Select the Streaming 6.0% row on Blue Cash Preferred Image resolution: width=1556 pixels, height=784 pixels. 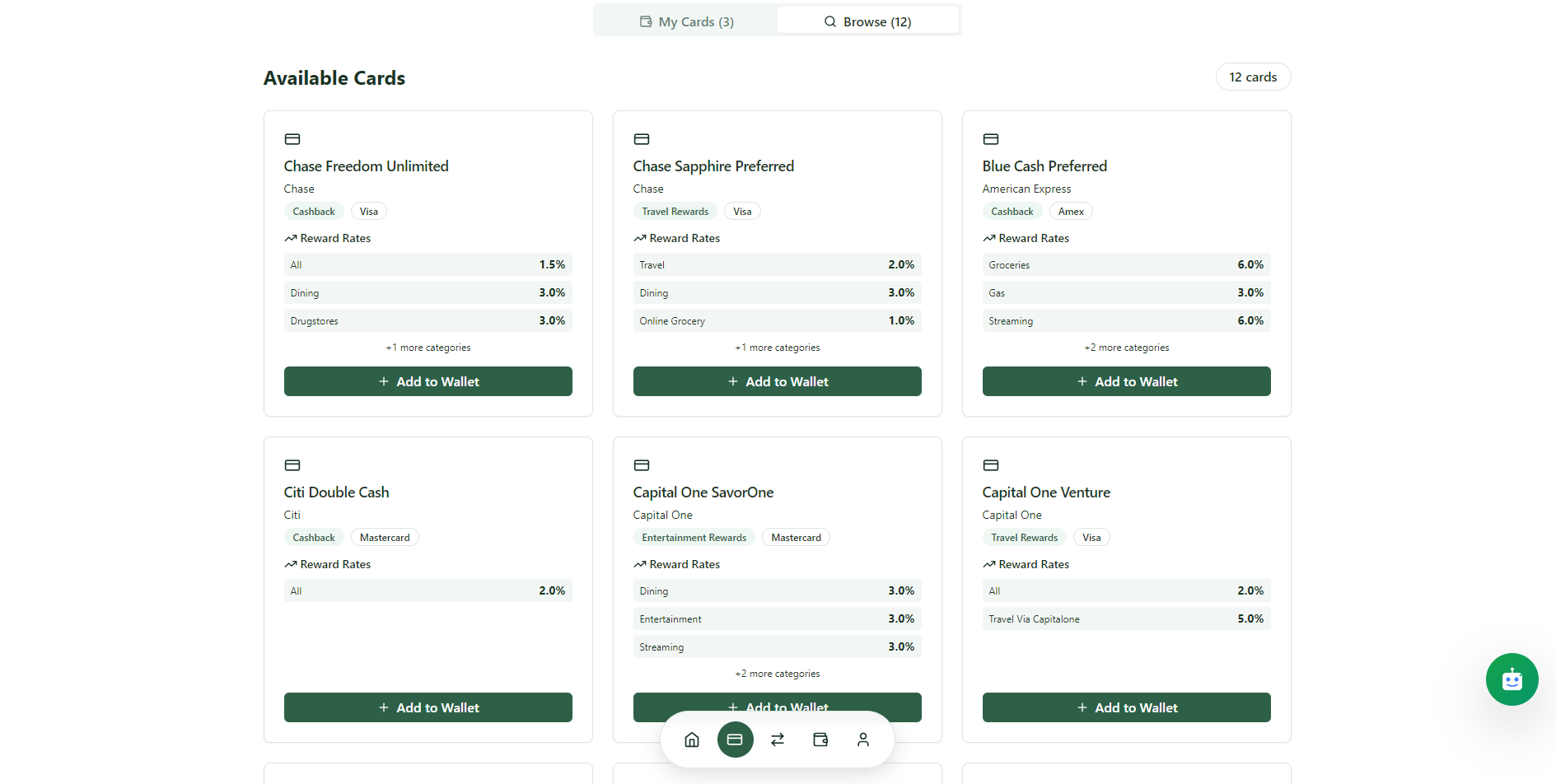(x=1127, y=320)
